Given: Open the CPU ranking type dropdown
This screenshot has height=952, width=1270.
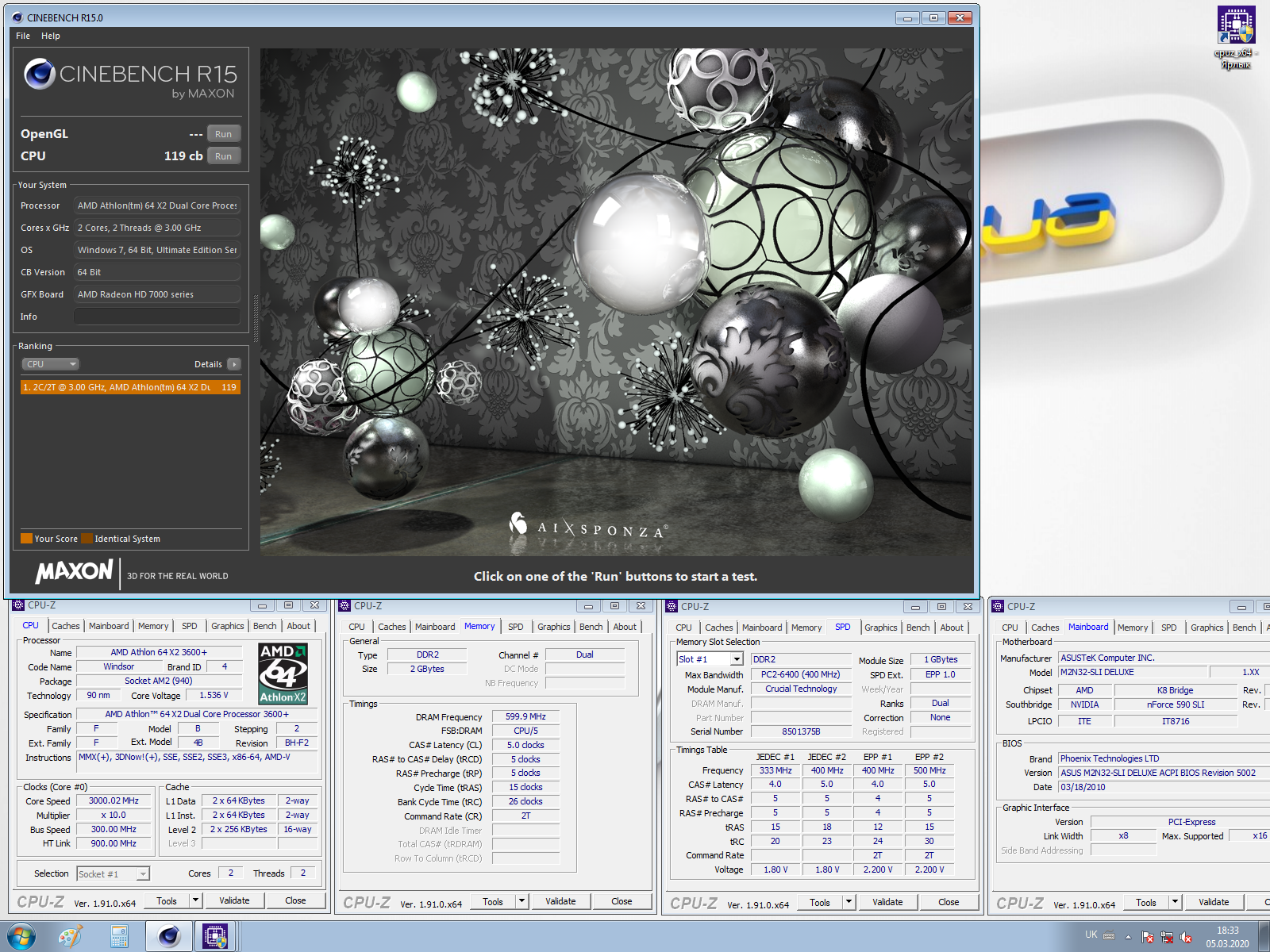Looking at the screenshot, I should pyautogui.click(x=50, y=364).
